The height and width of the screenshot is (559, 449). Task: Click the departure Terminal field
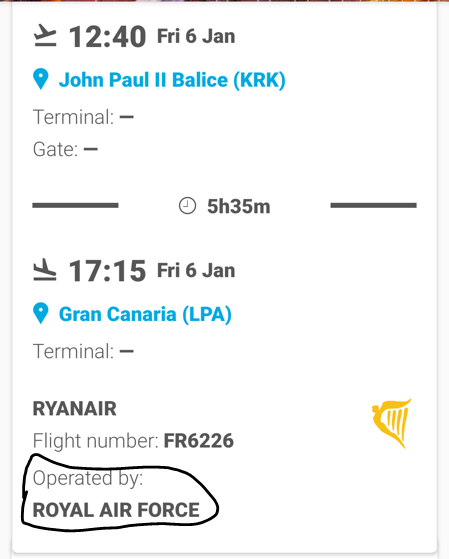point(83,117)
